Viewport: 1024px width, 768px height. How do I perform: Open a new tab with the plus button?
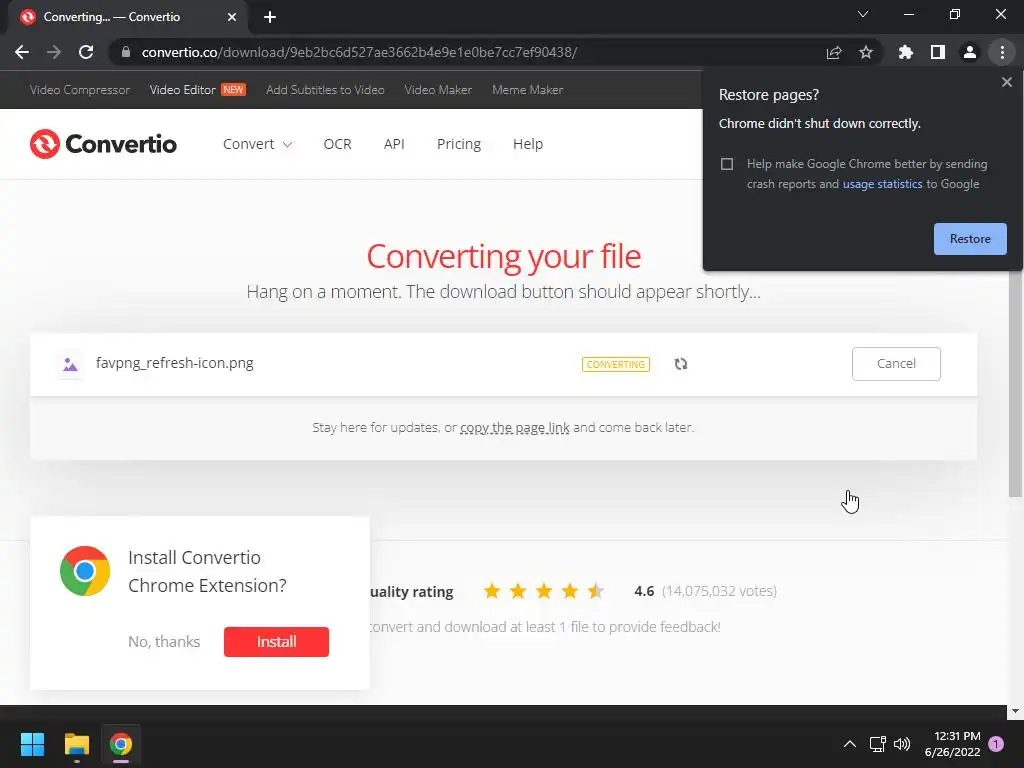pos(270,17)
